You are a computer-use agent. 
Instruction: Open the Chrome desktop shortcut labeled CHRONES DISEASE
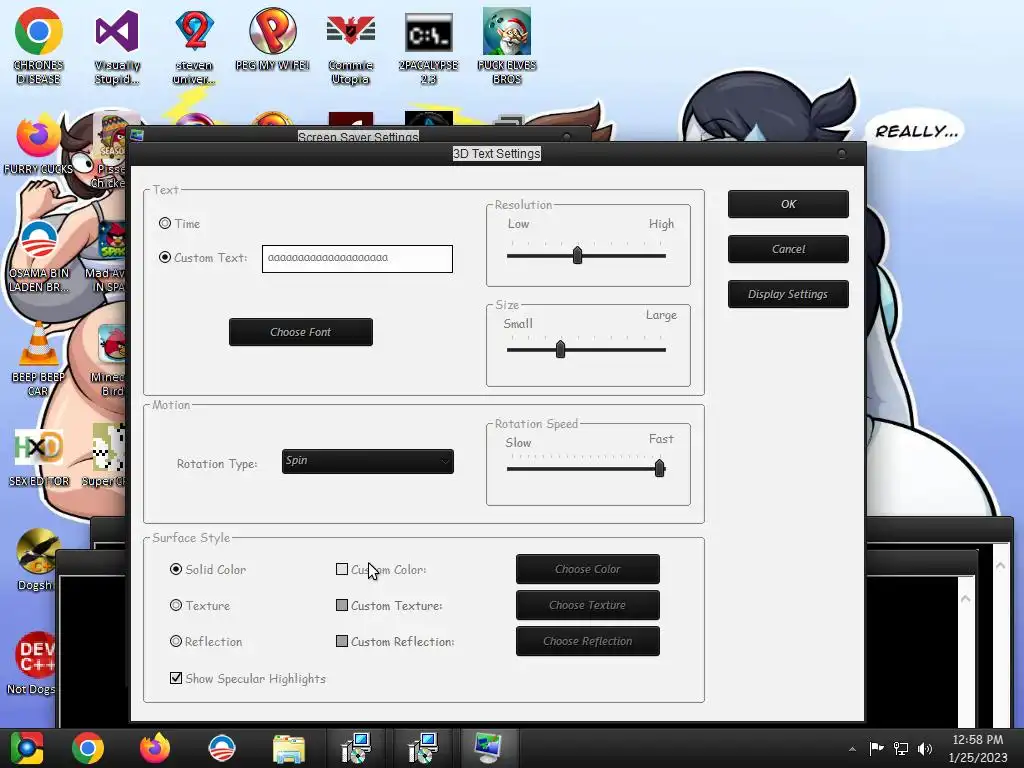pyautogui.click(x=39, y=46)
